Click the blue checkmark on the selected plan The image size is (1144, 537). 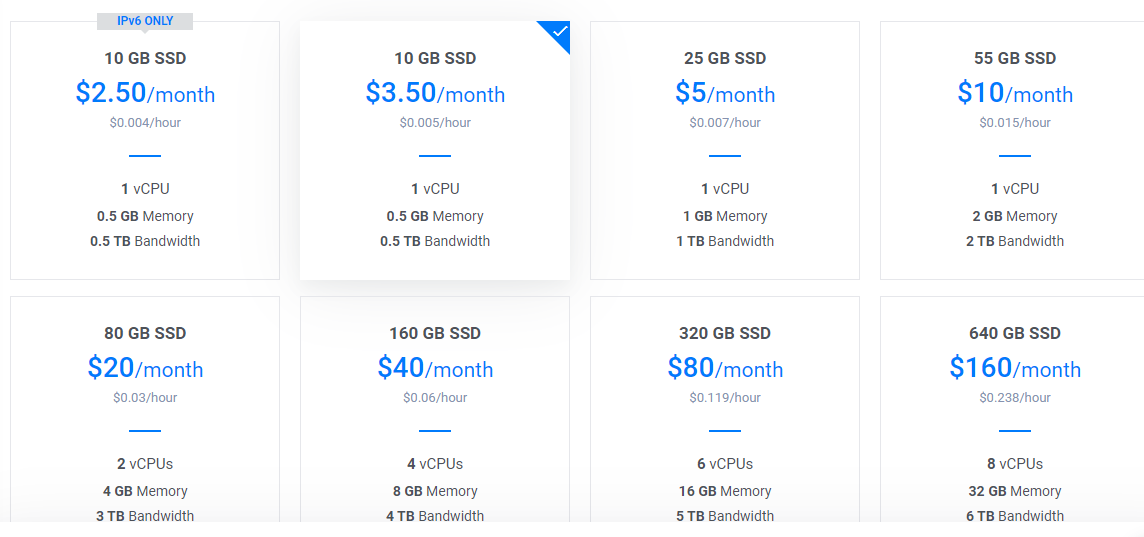click(x=559, y=32)
